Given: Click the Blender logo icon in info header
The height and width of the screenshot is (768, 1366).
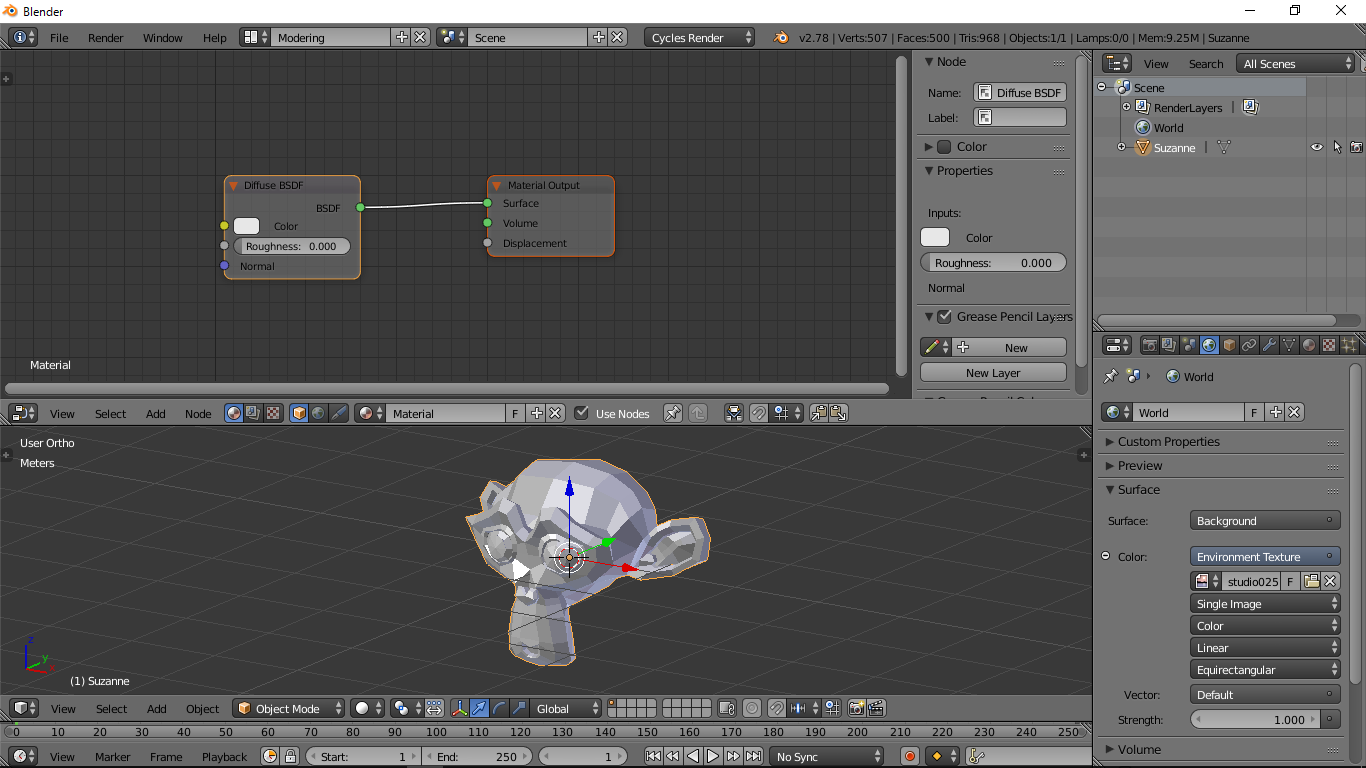Looking at the screenshot, I should tap(781, 37).
